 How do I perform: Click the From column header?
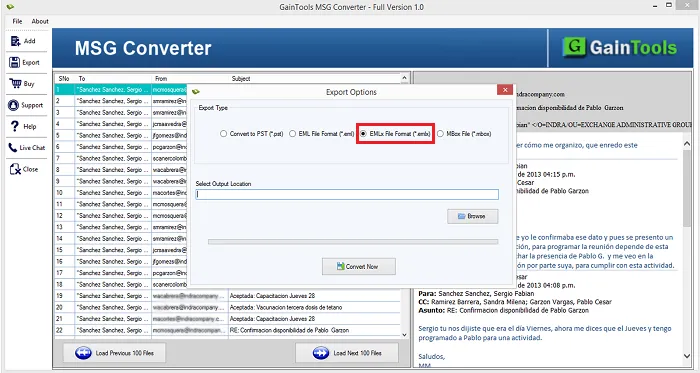(190, 79)
